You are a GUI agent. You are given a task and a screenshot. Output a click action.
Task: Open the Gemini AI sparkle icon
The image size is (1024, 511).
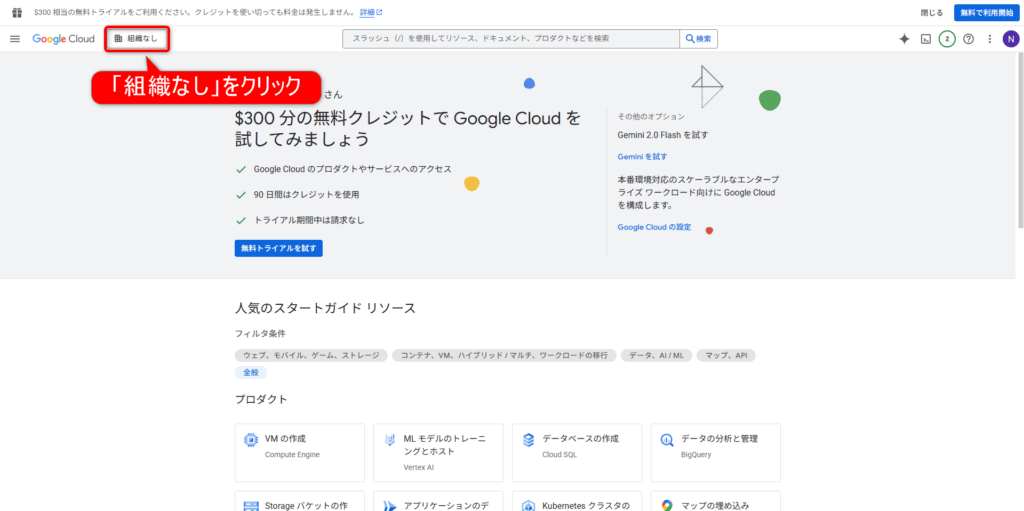pyautogui.click(x=904, y=39)
